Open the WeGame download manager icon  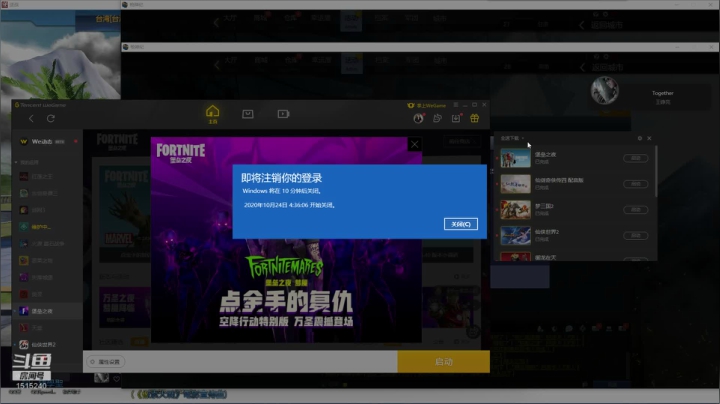[456, 118]
